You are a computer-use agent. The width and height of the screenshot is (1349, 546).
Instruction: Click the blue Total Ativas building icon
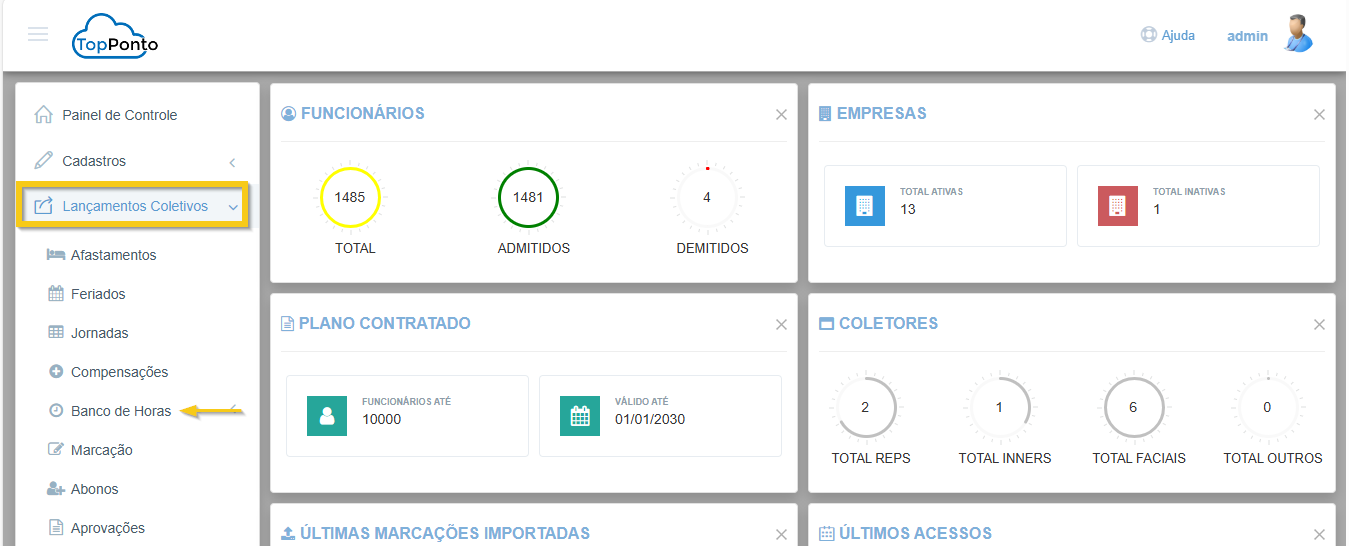[x=864, y=206]
